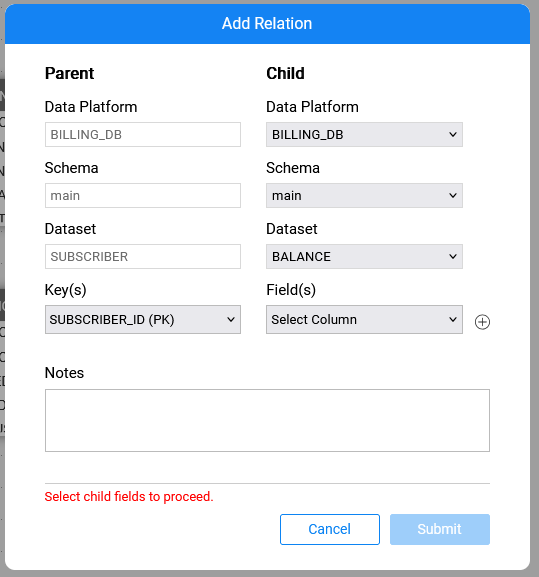Select the Parent Schema main field
539x577 pixels.
(x=143, y=195)
